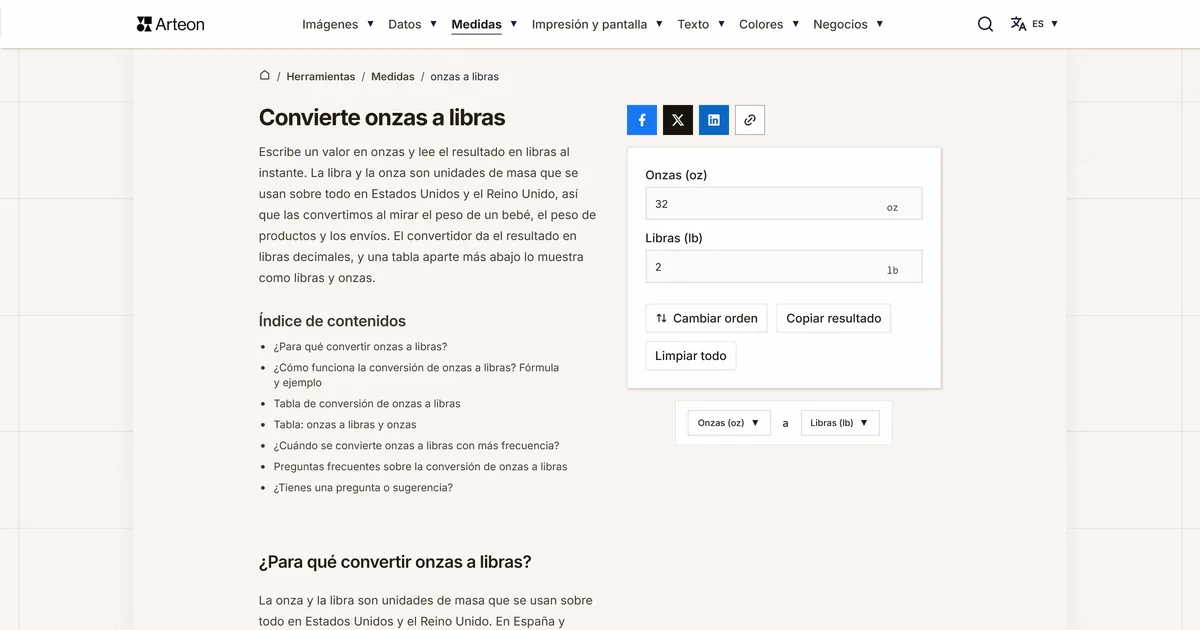Jump to ¿Cómo funciona la conversión section

pyautogui.click(x=416, y=375)
